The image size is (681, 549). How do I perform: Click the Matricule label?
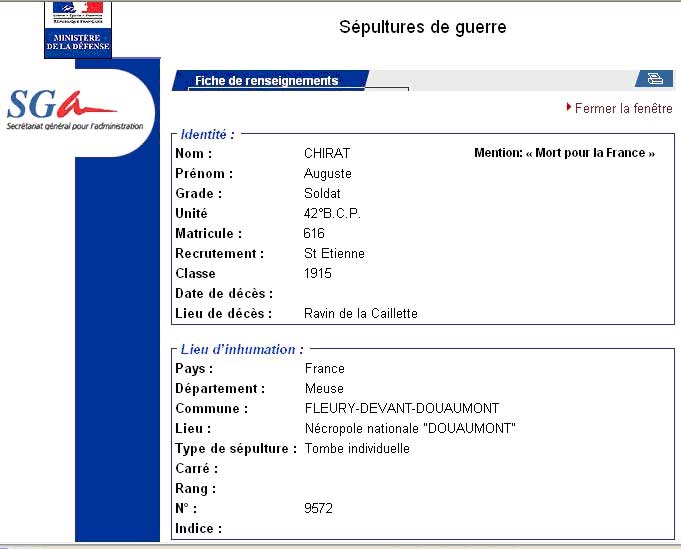208,234
